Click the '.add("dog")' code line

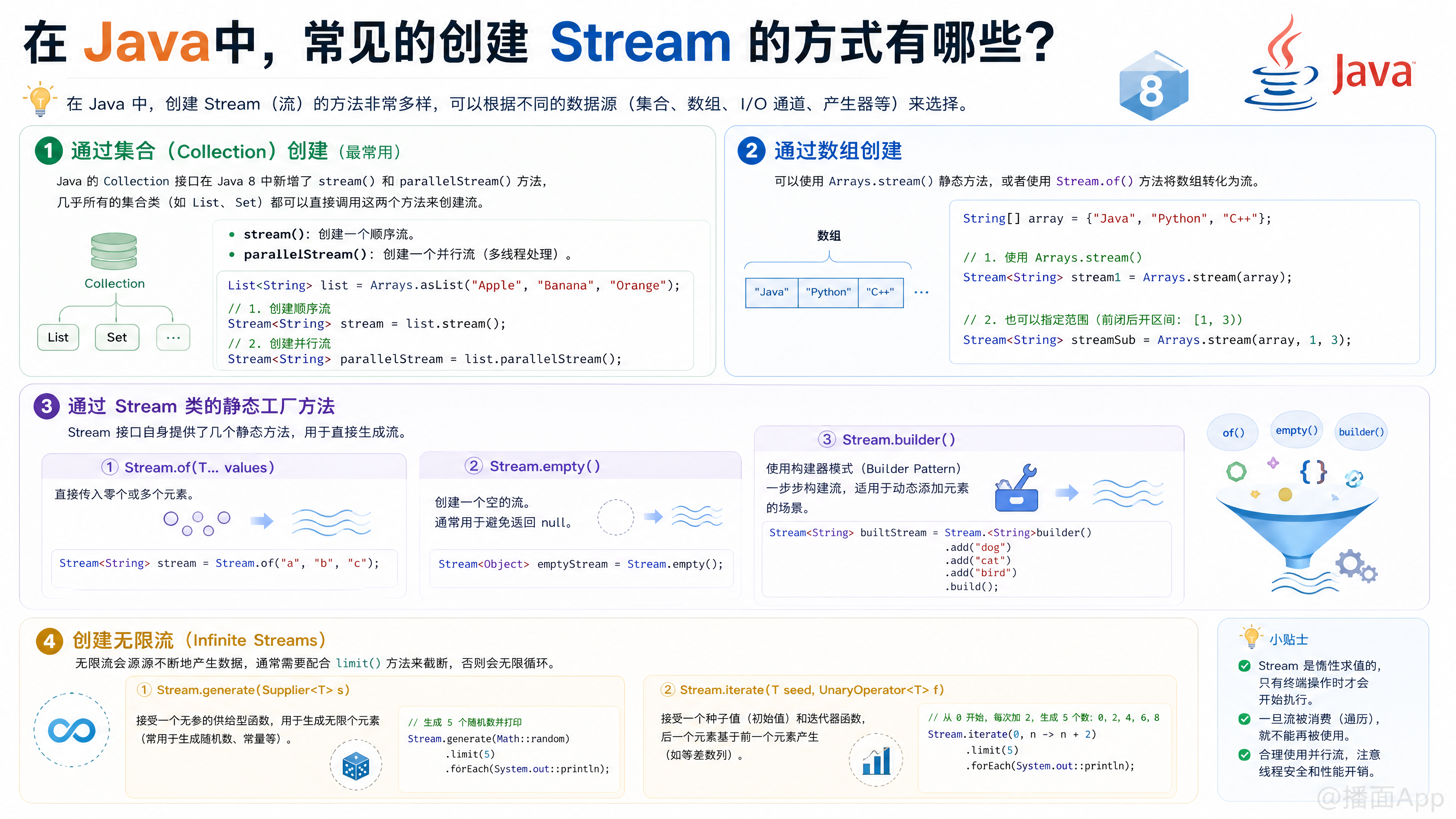coord(978,547)
